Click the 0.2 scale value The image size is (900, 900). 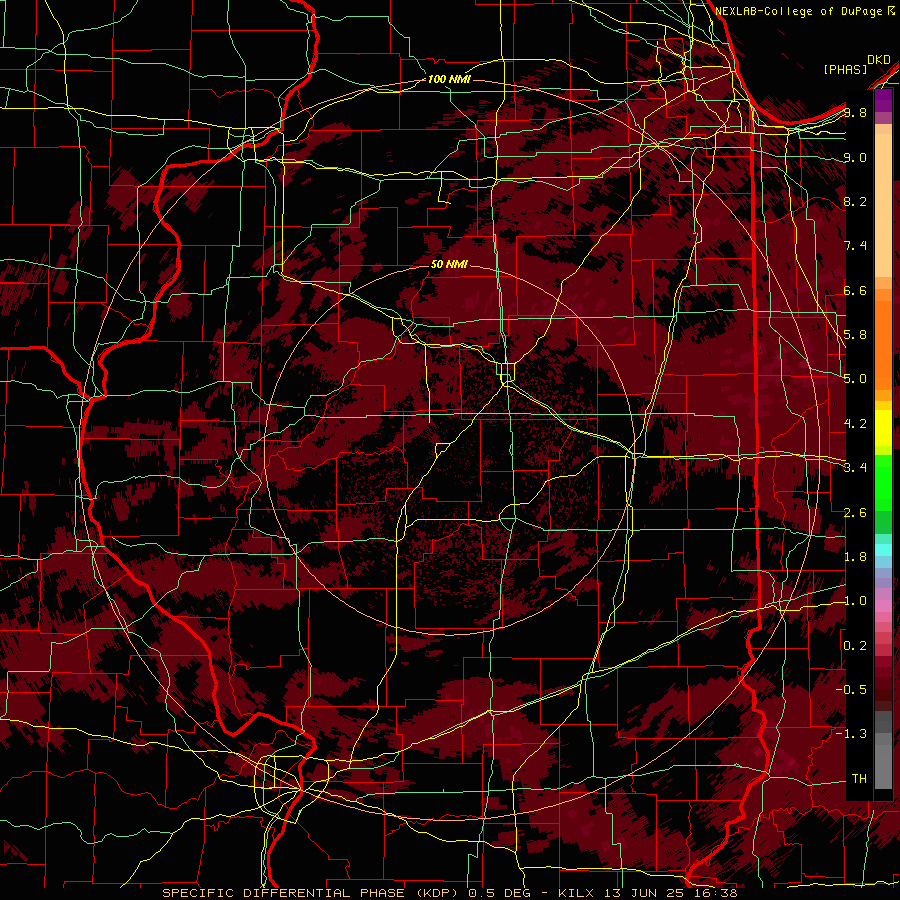855,646
